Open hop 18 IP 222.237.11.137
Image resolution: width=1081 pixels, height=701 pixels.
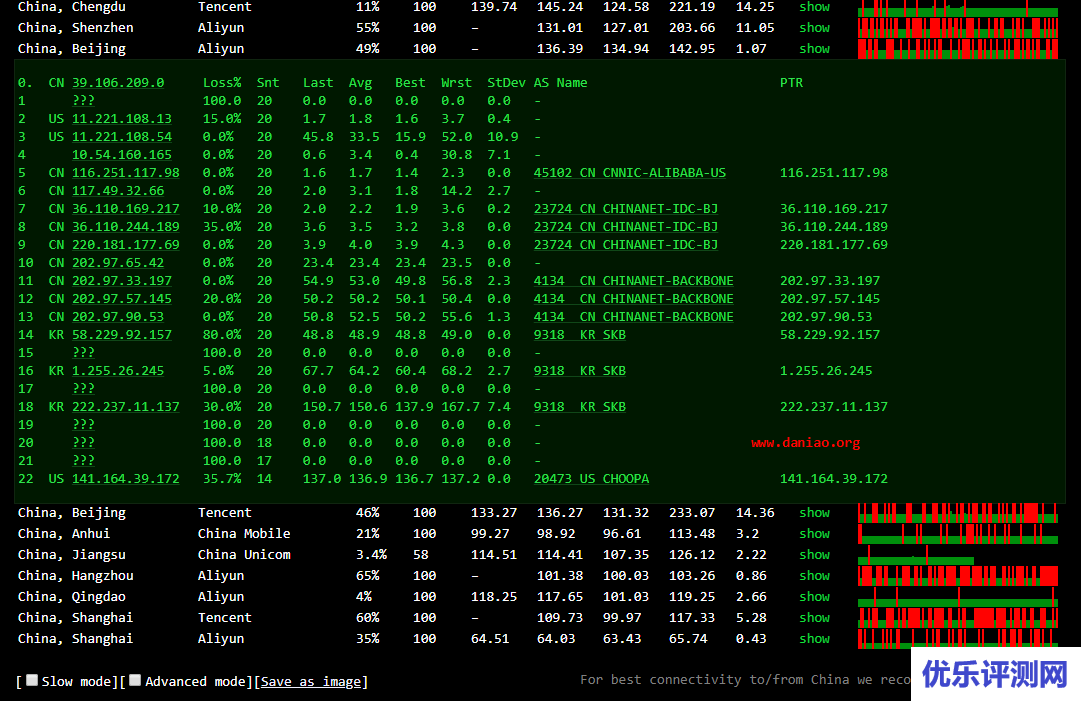pos(125,407)
